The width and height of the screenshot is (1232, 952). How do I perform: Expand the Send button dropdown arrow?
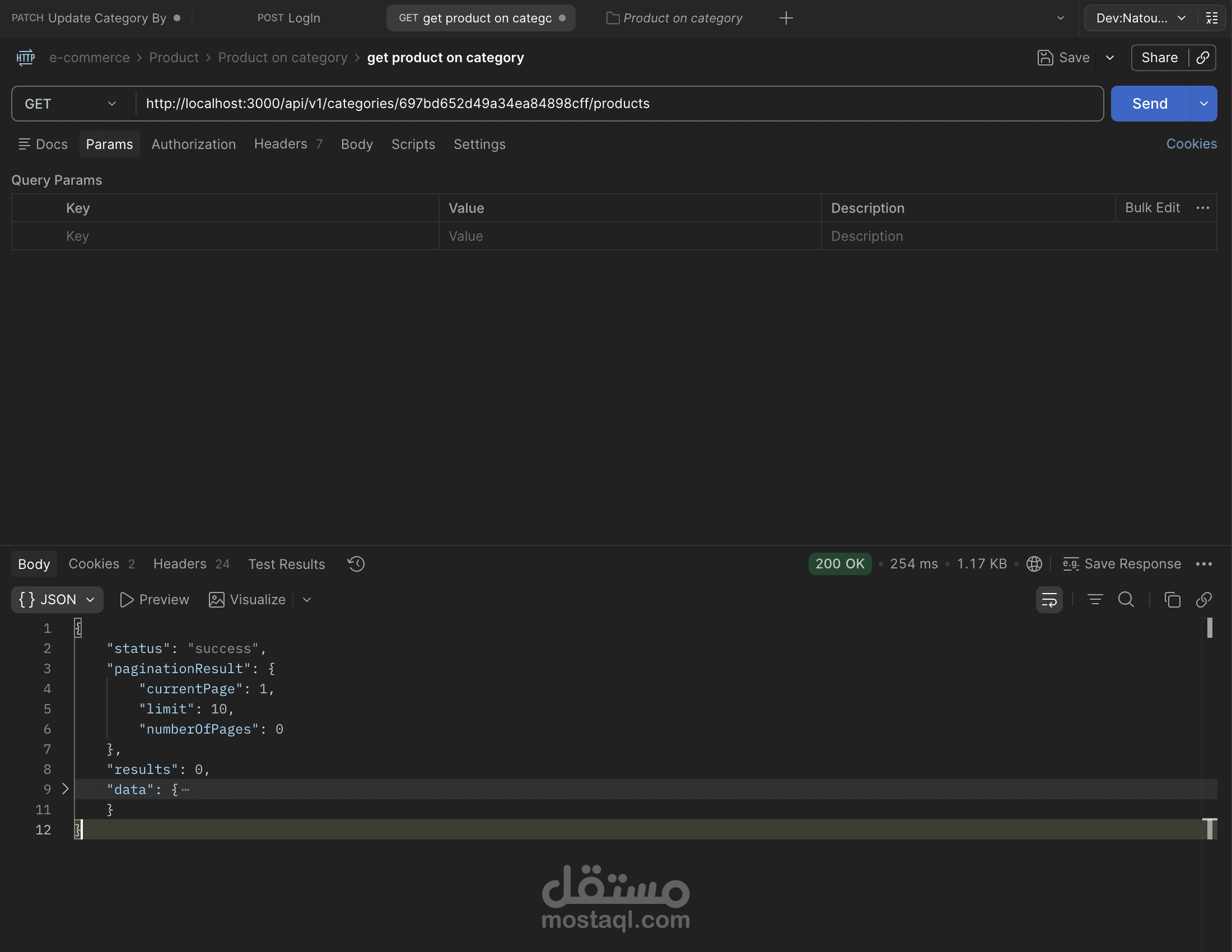tap(1204, 104)
